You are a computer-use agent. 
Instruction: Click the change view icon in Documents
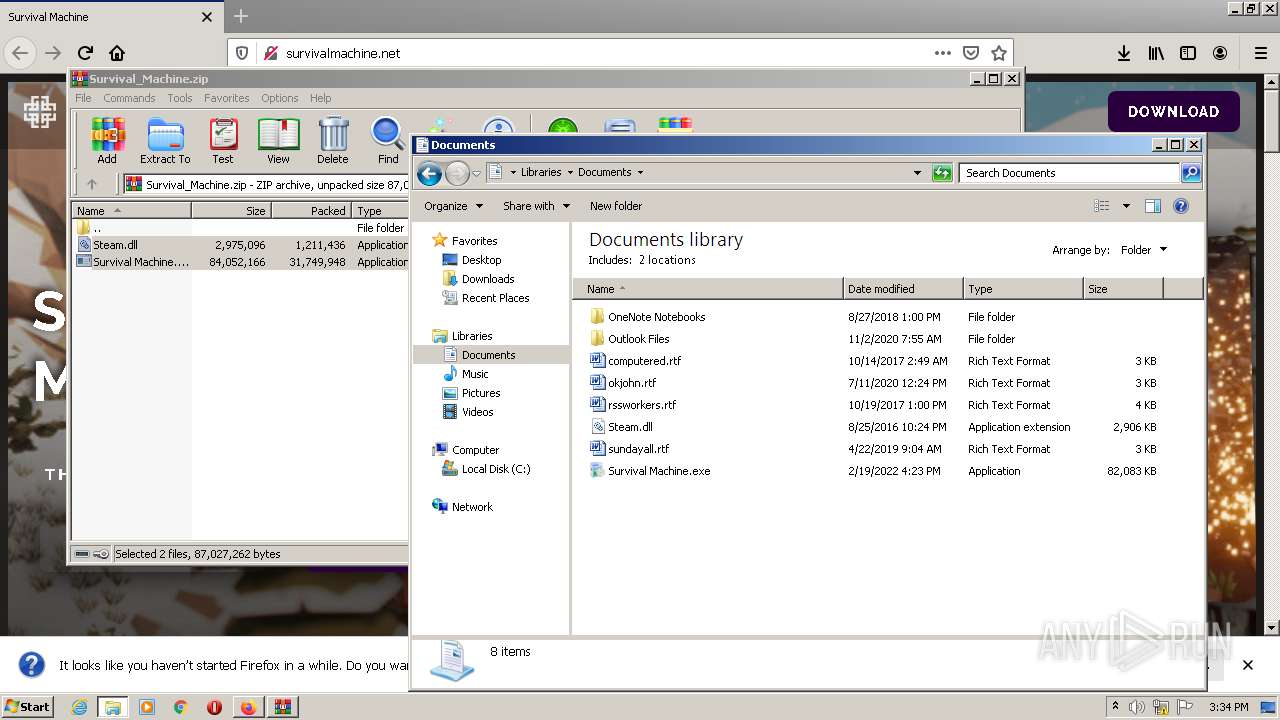click(x=1102, y=206)
